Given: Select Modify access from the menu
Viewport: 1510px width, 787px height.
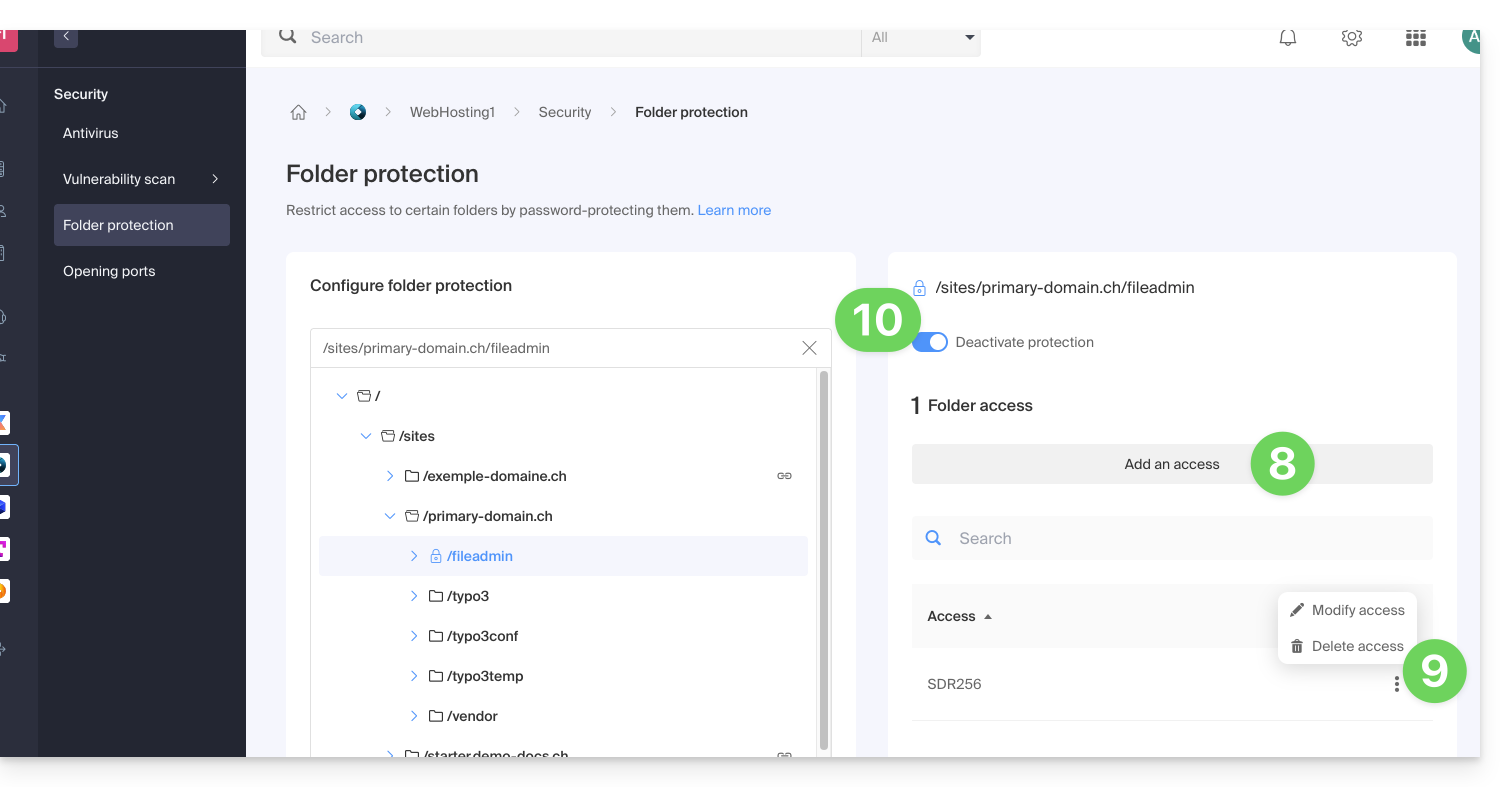Looking at the screenshot, I should click(1347, 610).
